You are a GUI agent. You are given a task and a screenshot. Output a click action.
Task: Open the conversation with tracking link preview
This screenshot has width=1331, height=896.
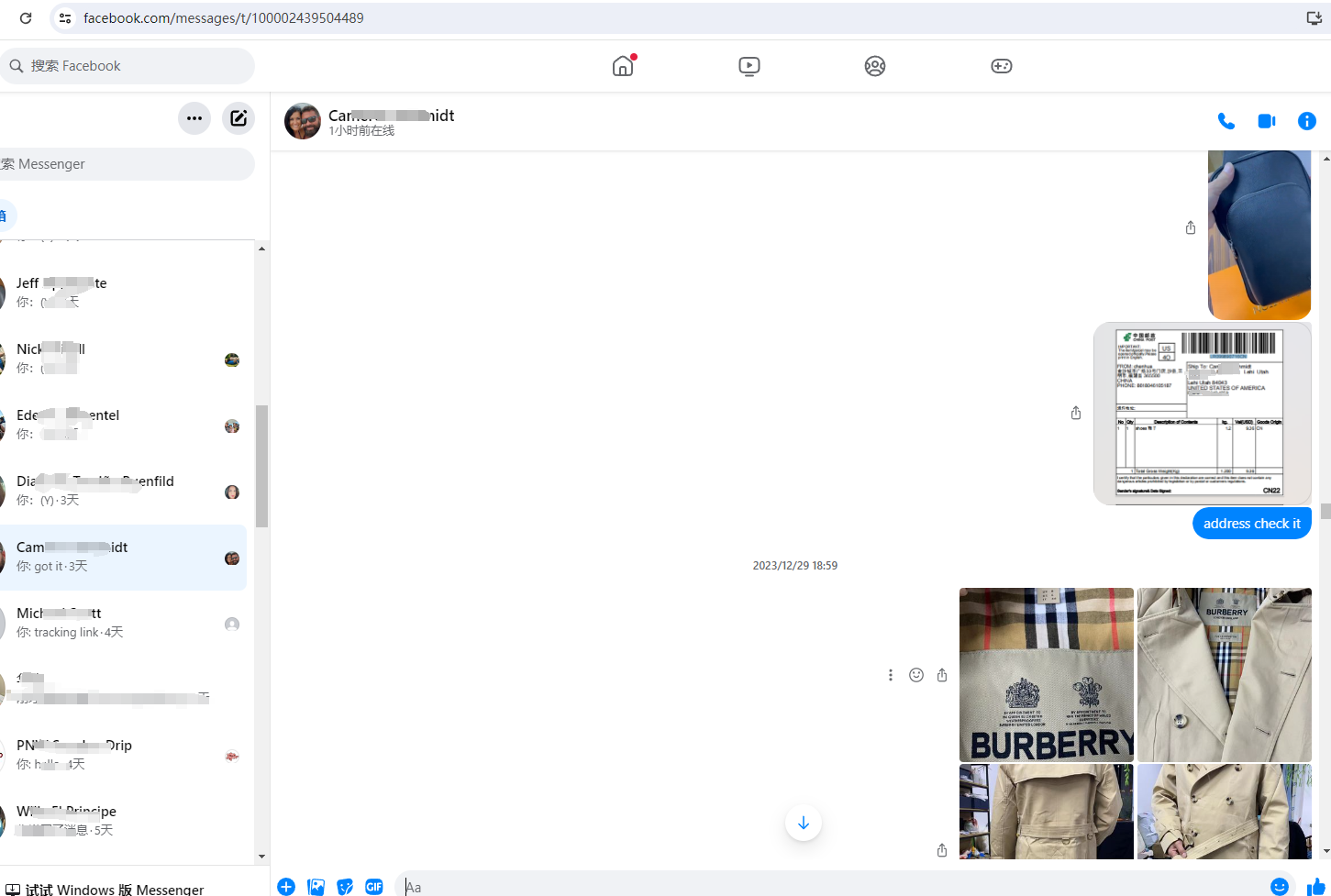pyautogui.click(x=124, y=624)
